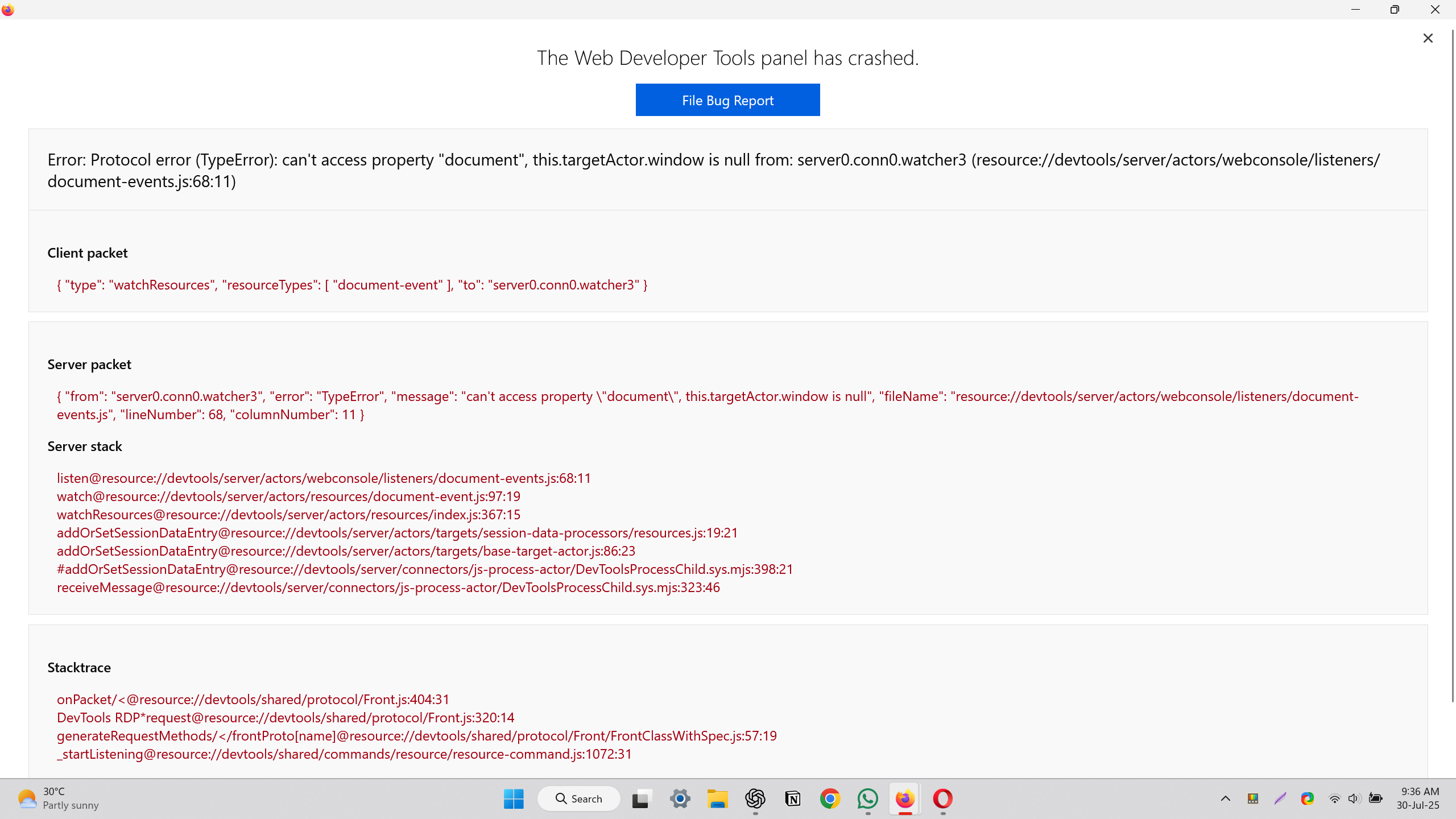Open the Wi-Fi network tray icon
This screenshot has width=1456, height=819.
click(1334, 799)
